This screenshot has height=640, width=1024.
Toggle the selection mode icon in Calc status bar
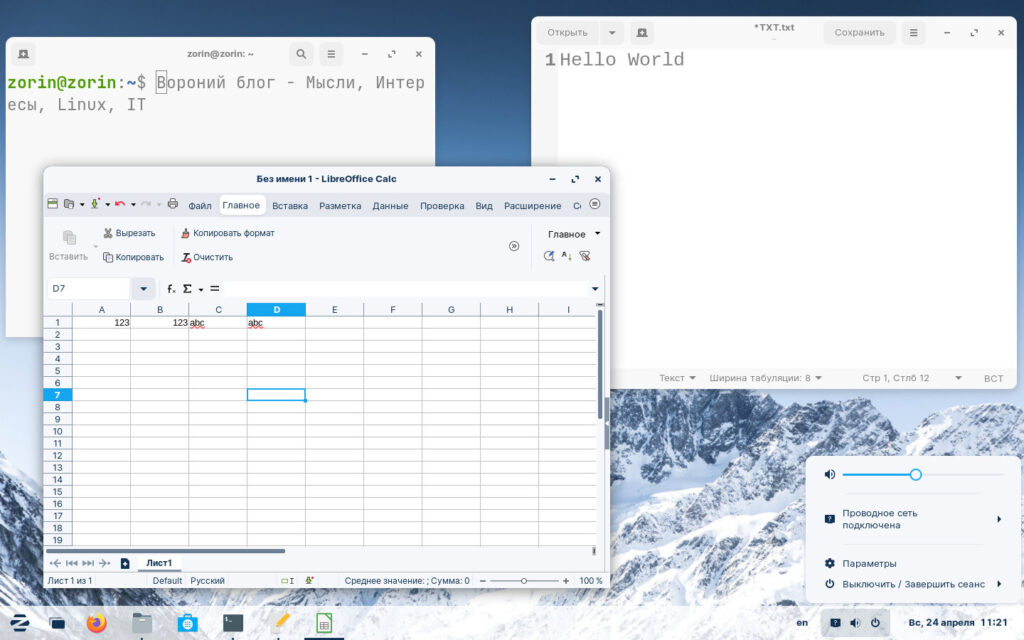pos(286,581)
